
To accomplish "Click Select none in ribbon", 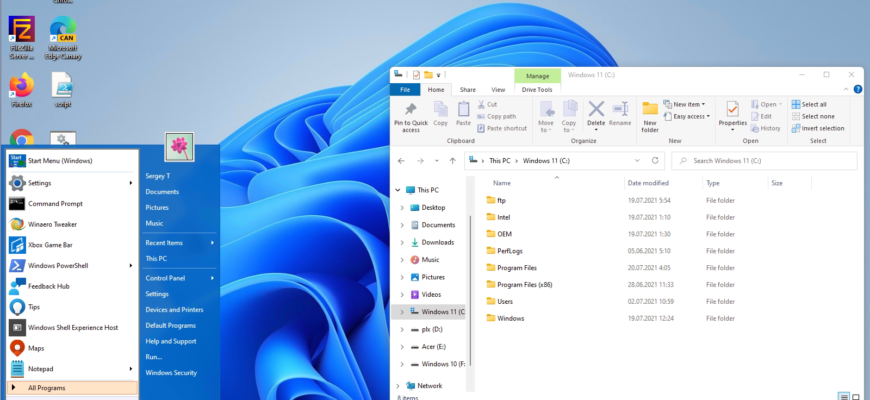I will coord(813,117).
